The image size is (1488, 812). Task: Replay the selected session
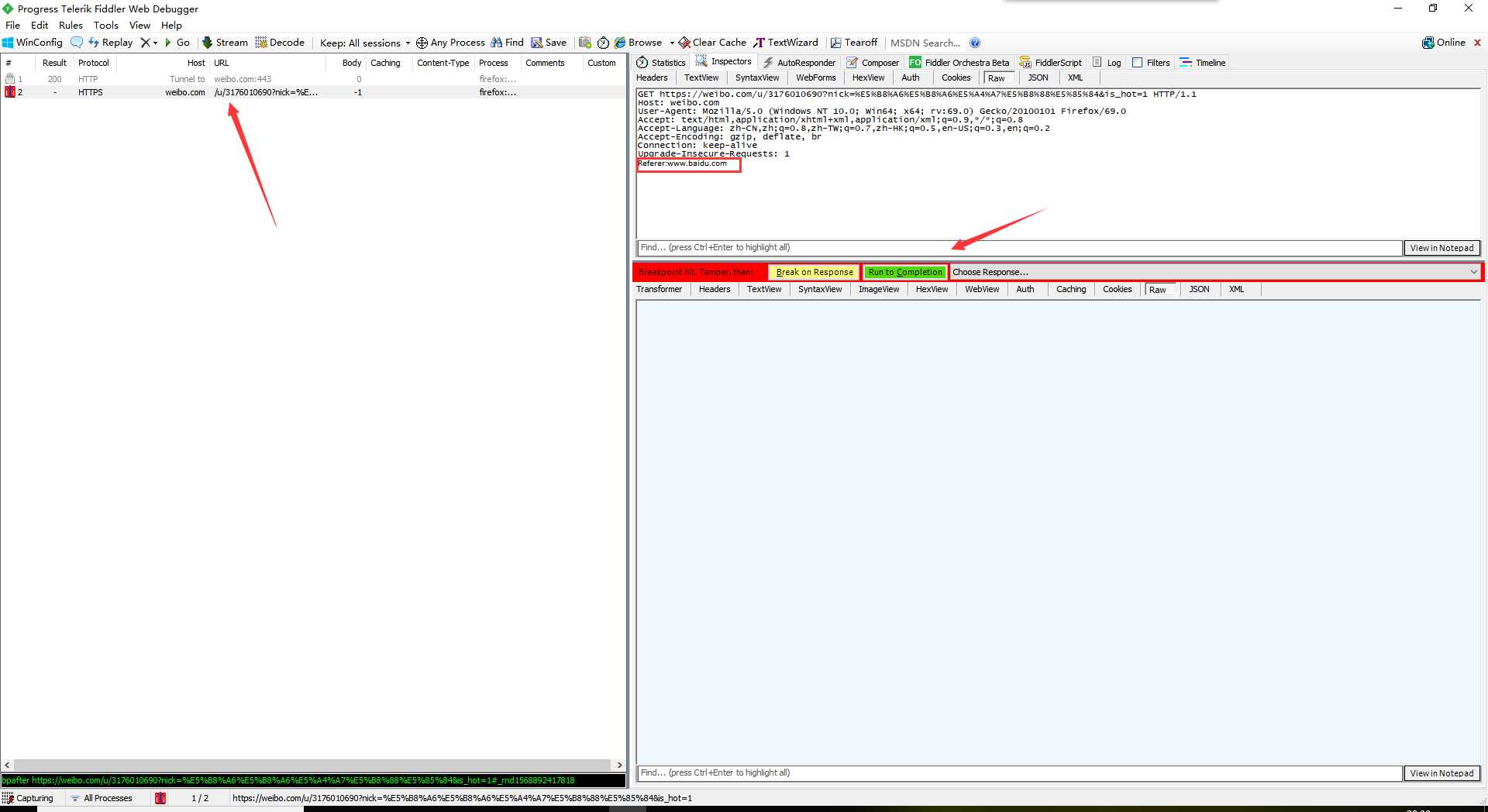coord(110,43)
